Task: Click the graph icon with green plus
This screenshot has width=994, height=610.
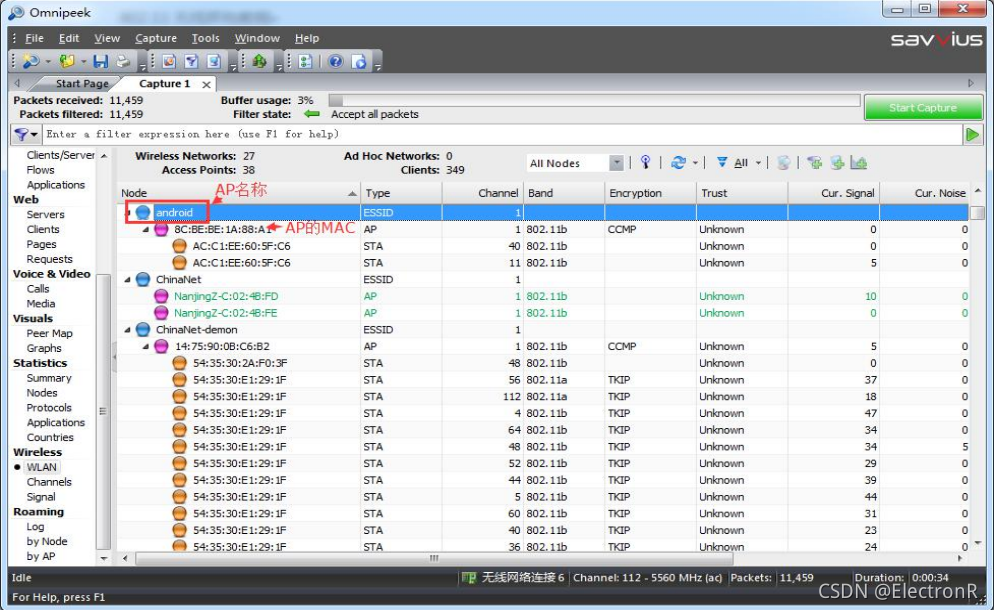Action: pos(858,162)
